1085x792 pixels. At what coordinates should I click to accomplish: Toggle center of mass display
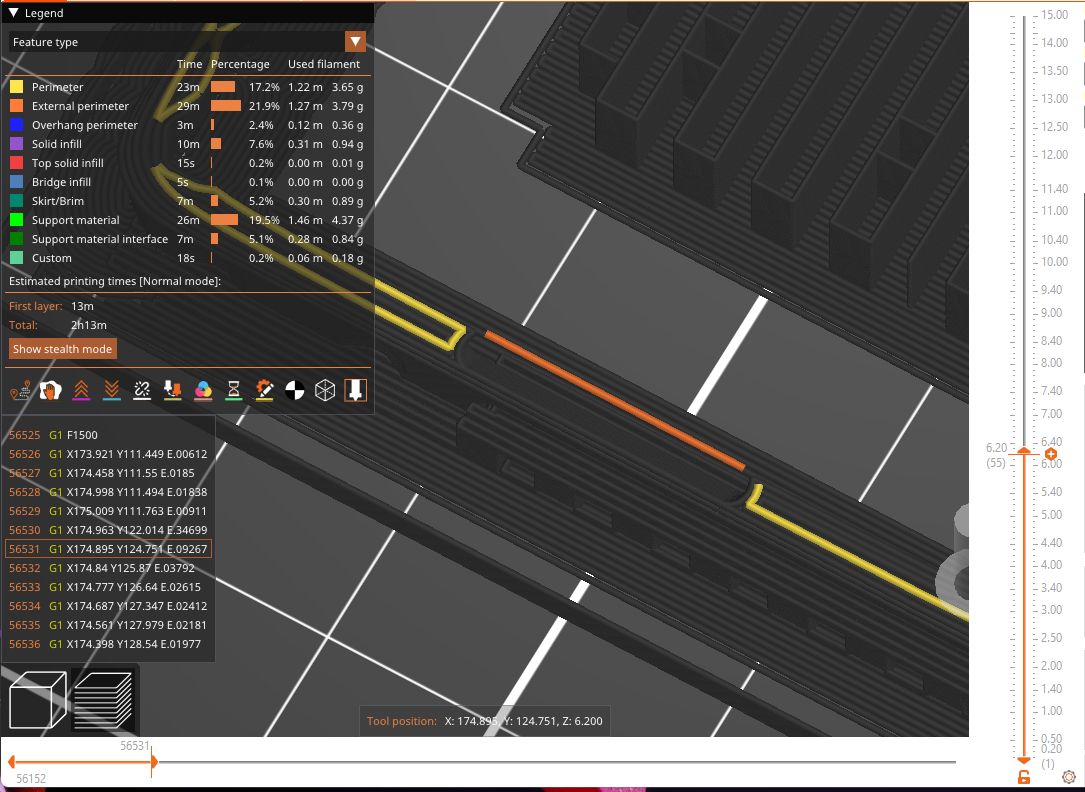[294, 390]
